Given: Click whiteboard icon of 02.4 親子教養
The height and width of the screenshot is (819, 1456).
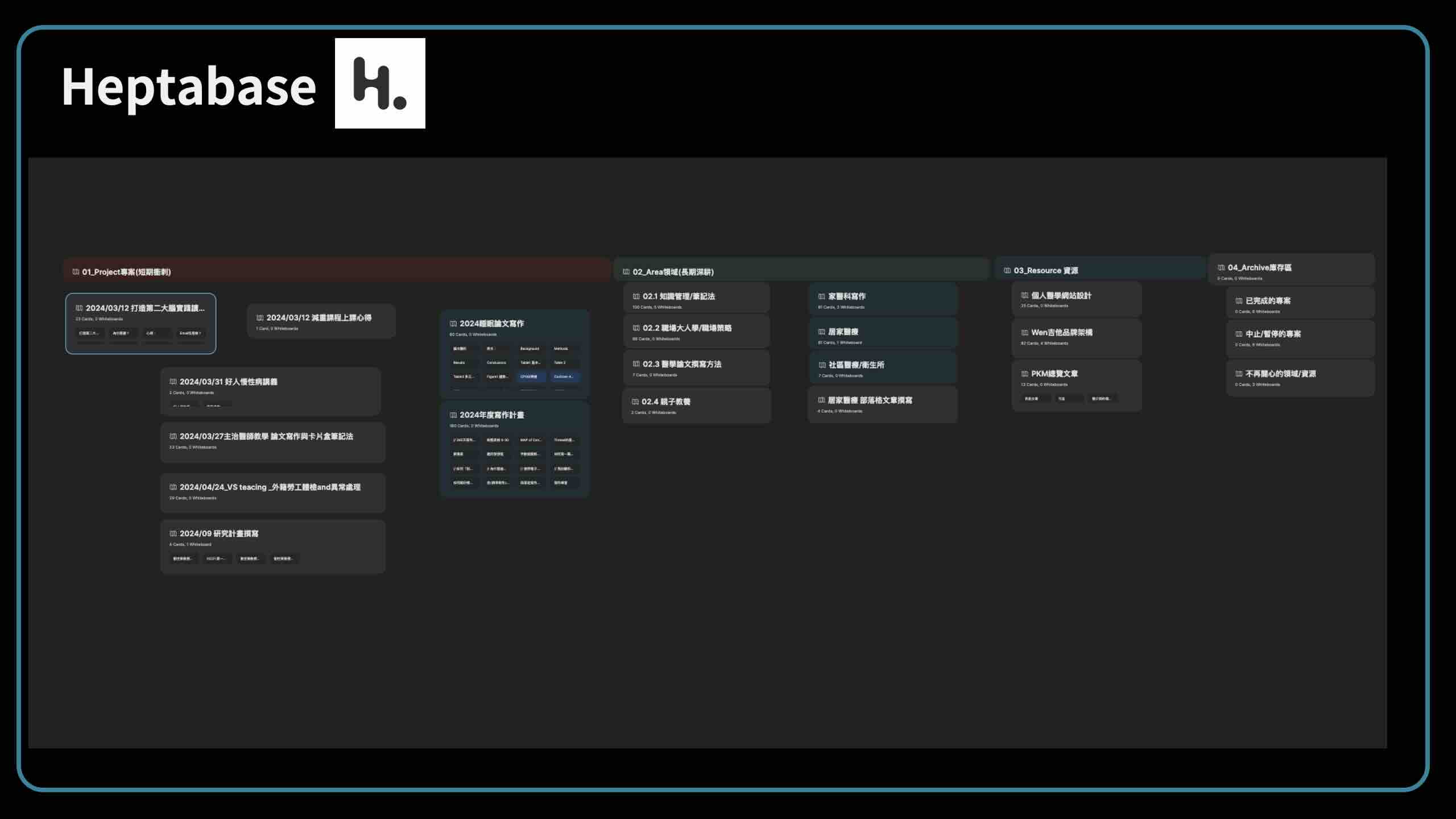Looking at the screenshot, I should pos(635,402).
